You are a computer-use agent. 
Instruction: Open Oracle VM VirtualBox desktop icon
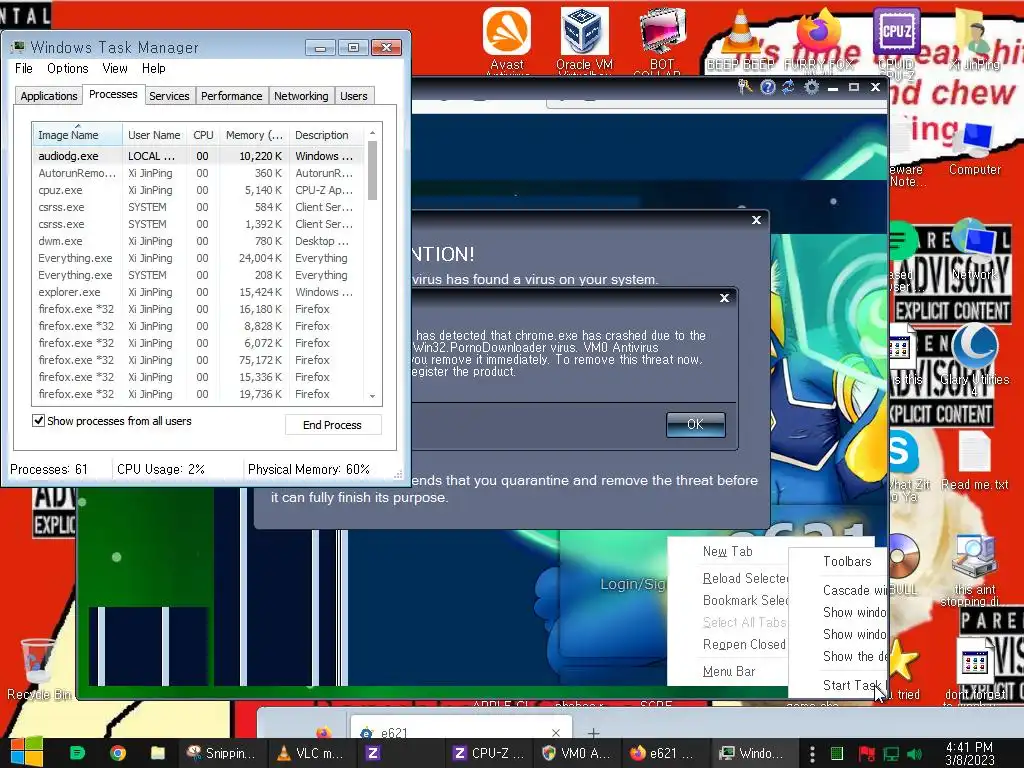pos(584,39)
